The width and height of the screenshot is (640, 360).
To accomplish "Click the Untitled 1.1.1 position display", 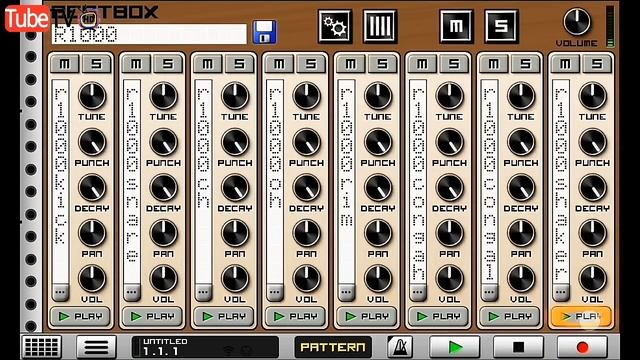I will coord(205,347).
